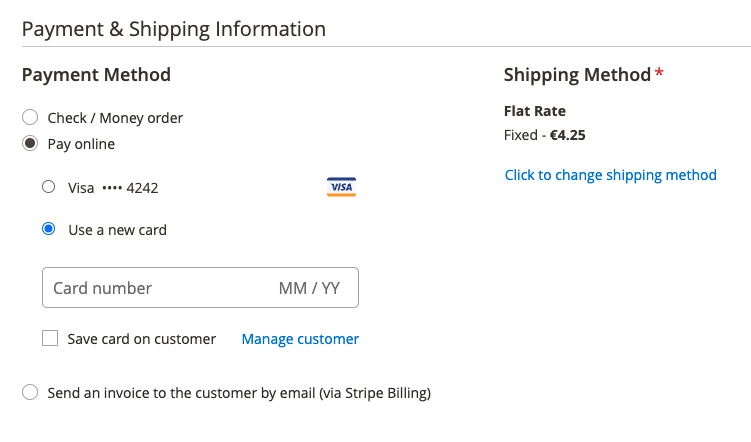The width and height of the screenshot is (751, 442).
Task: Click the Visa card logo icon
Action: coord(341,187)
